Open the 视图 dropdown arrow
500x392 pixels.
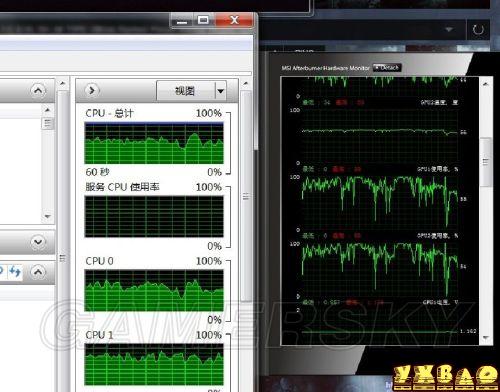(221, 91)
